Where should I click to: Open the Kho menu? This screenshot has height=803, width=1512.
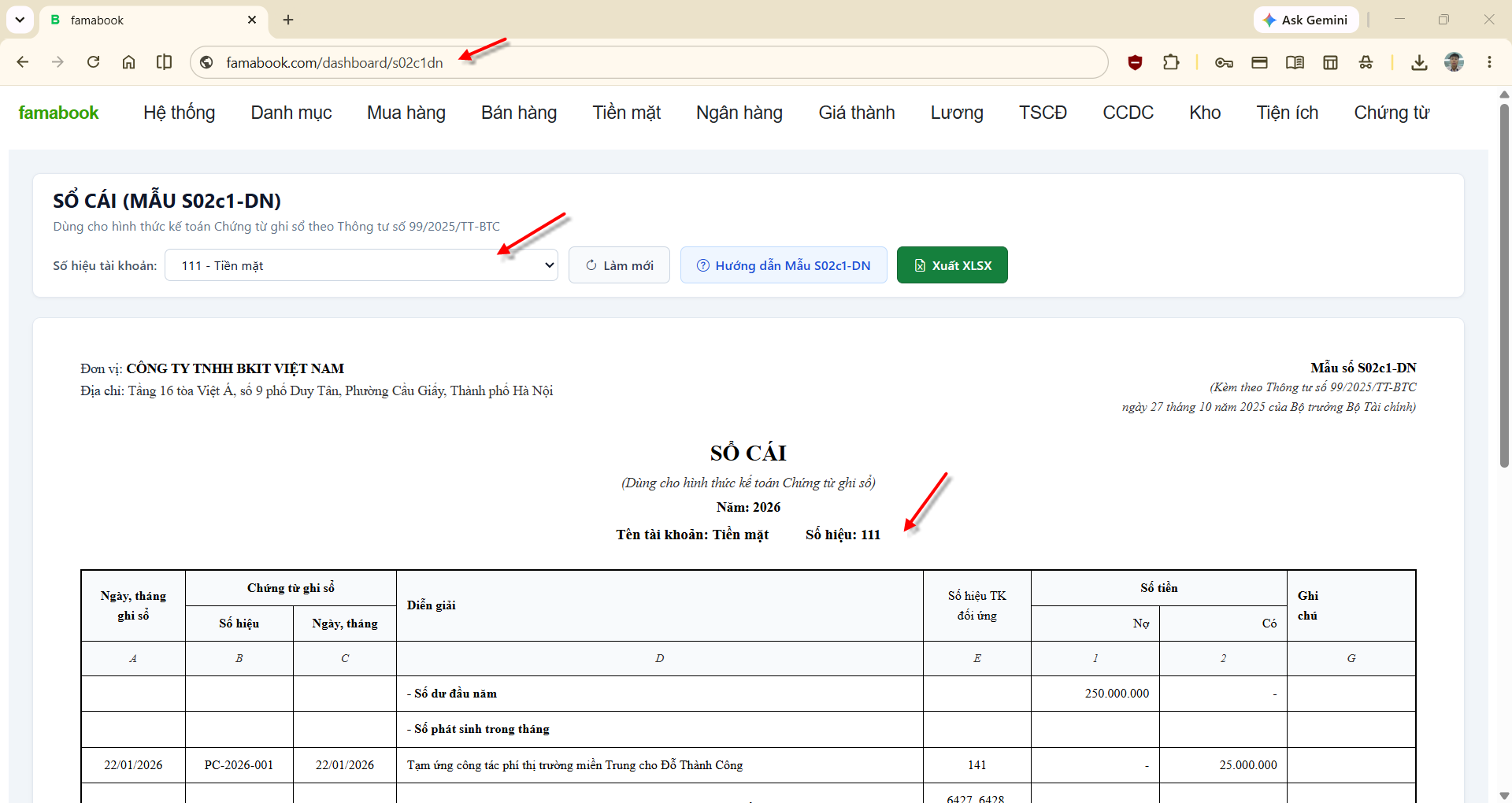click(1205, 113)
